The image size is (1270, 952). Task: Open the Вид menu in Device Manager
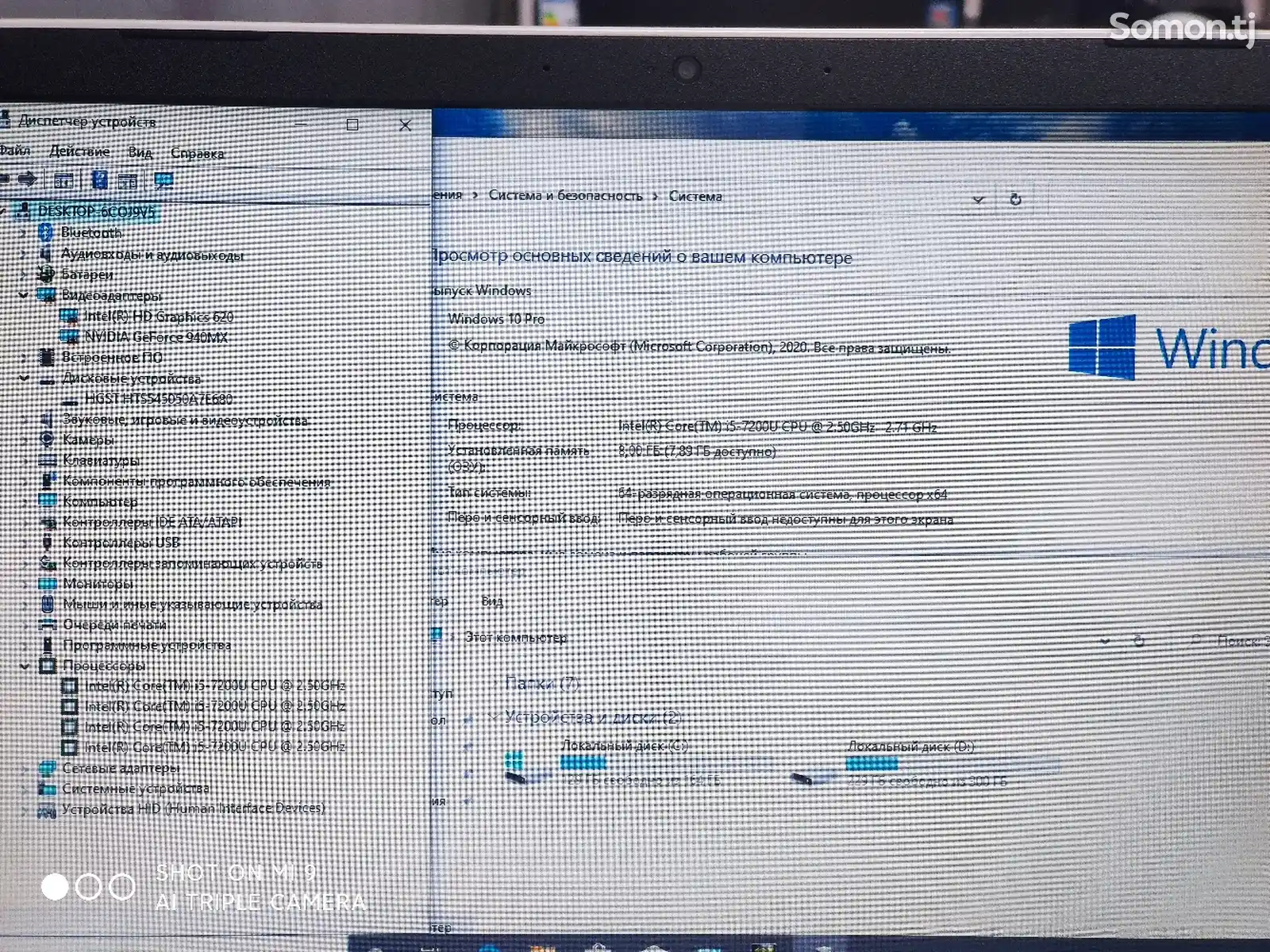[140, 152]
